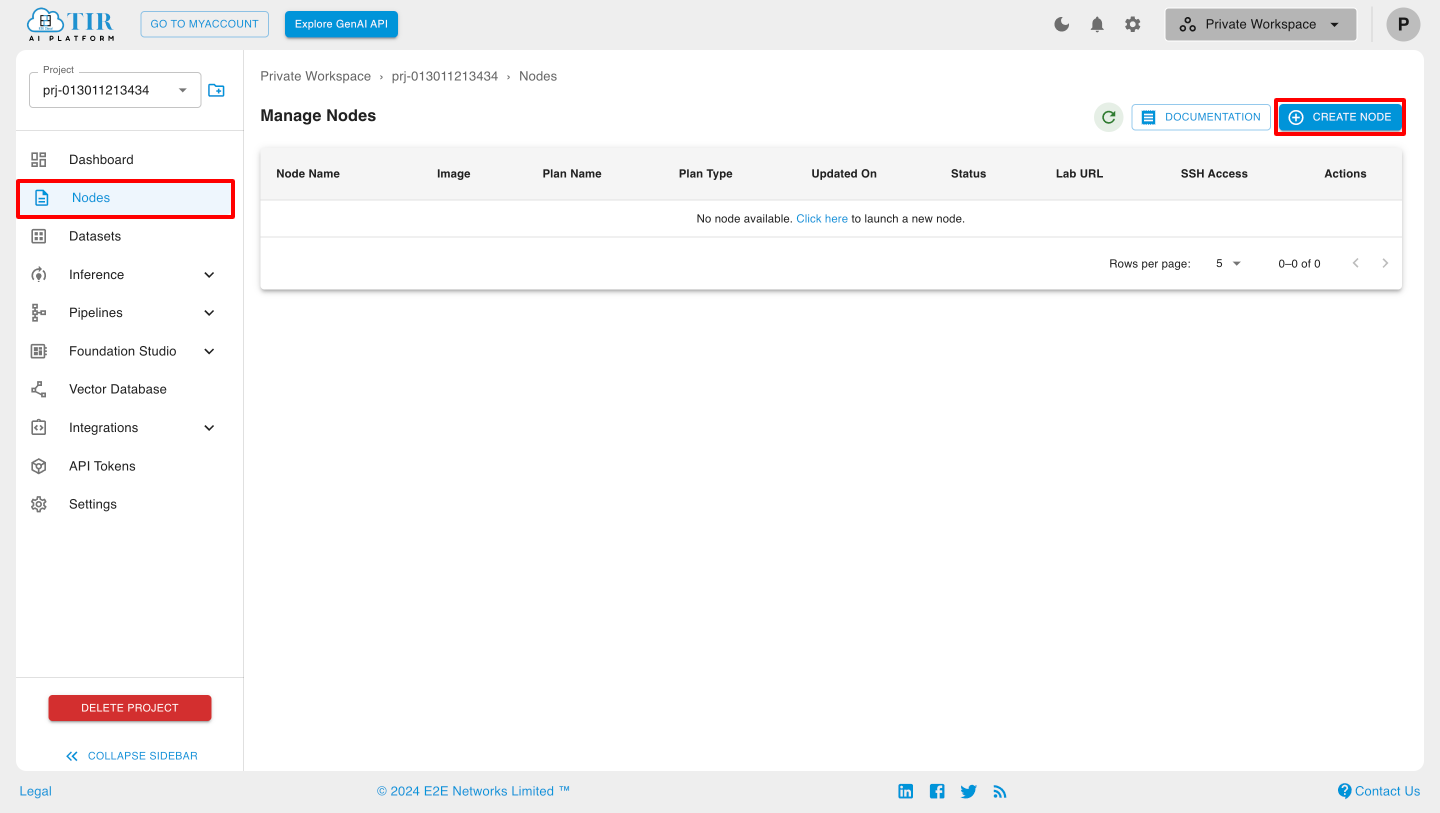This screenshot has height=813, width=1440.
Task: Open the Private Workspace dropdown
Action: pos(1260,24)
